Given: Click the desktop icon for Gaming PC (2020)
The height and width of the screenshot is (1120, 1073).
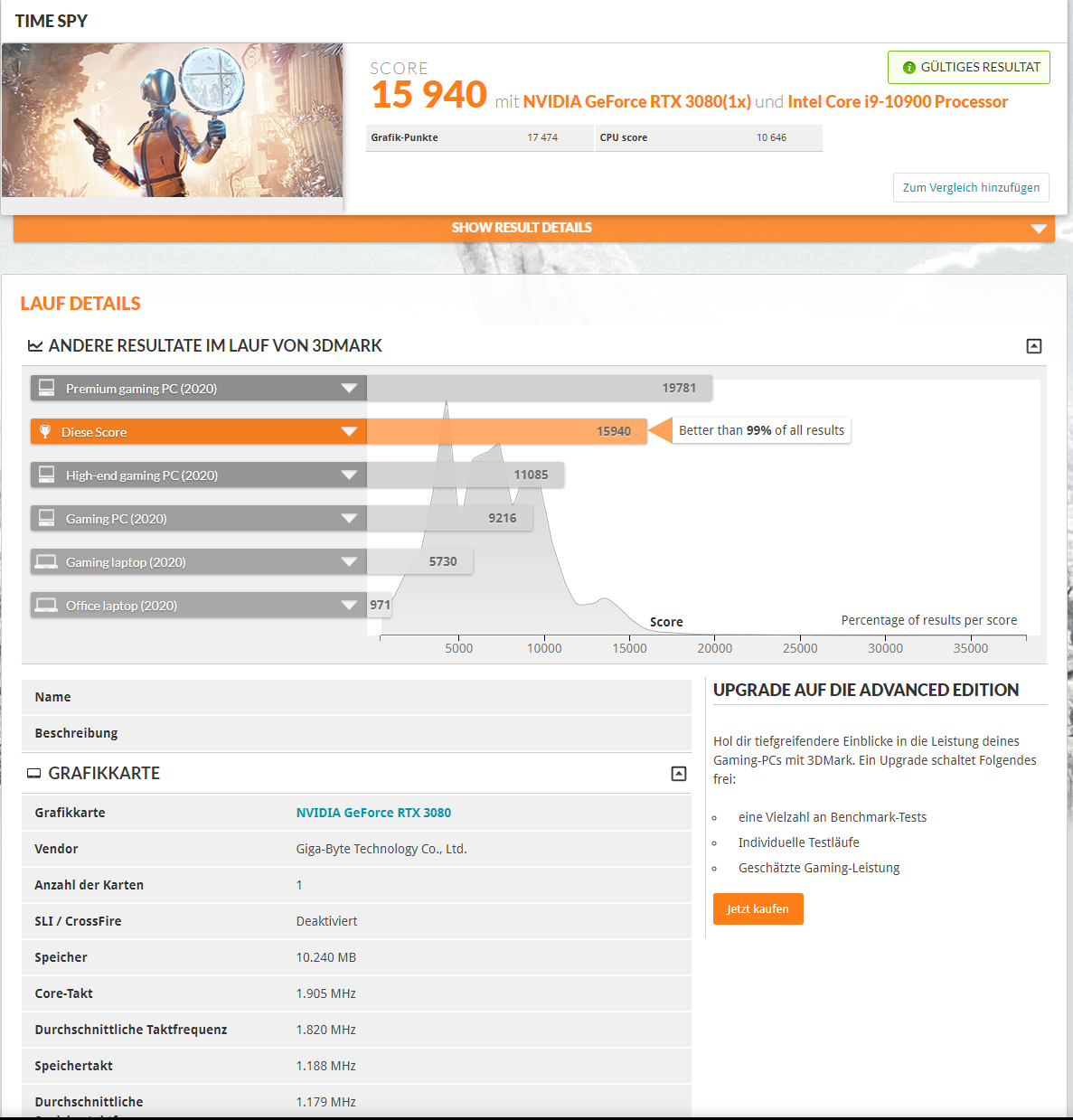Looking at the screenshot, I should [46, 518].
